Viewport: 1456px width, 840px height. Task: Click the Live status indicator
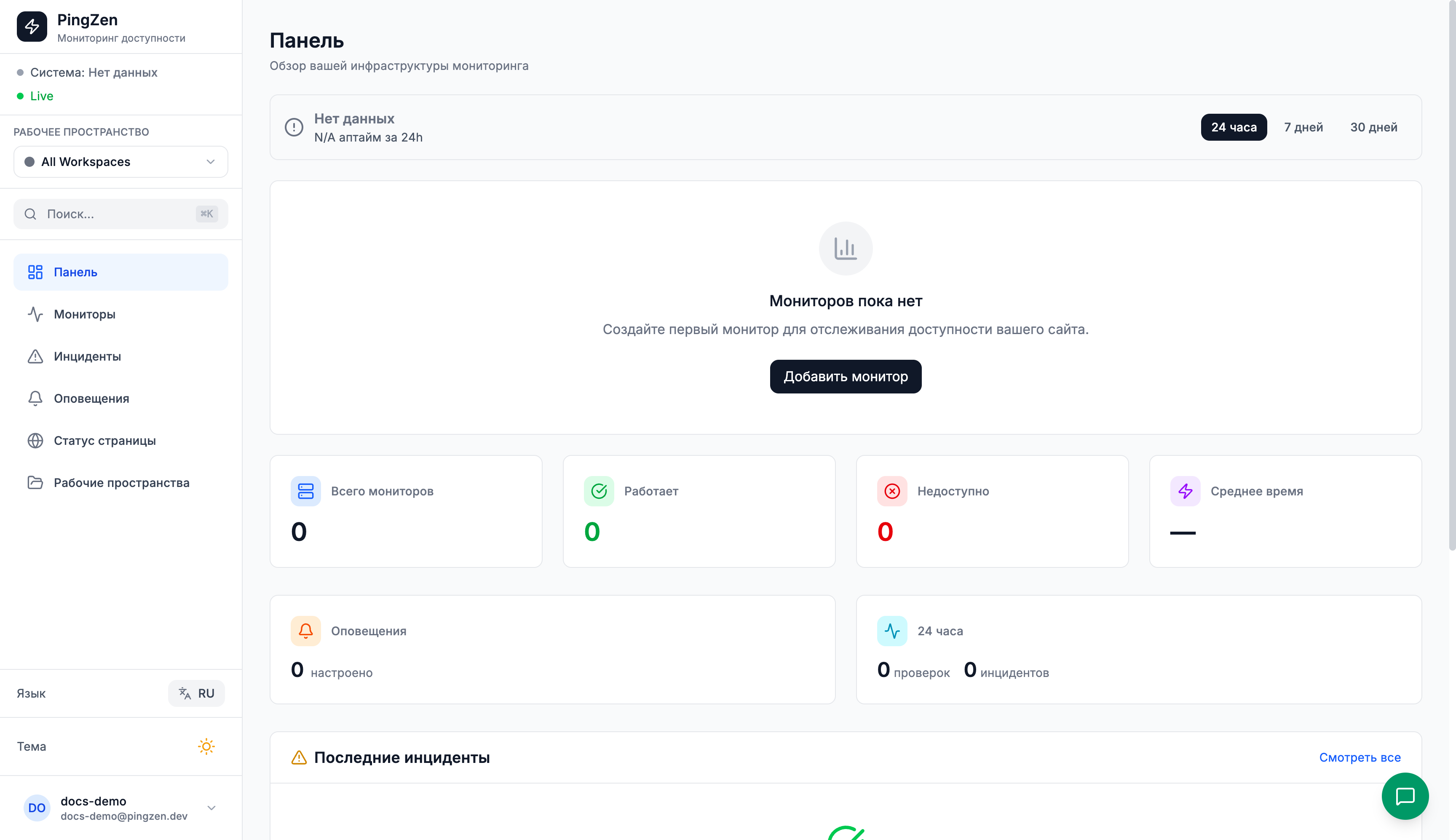pyautogui.click(x=42, y=96)
